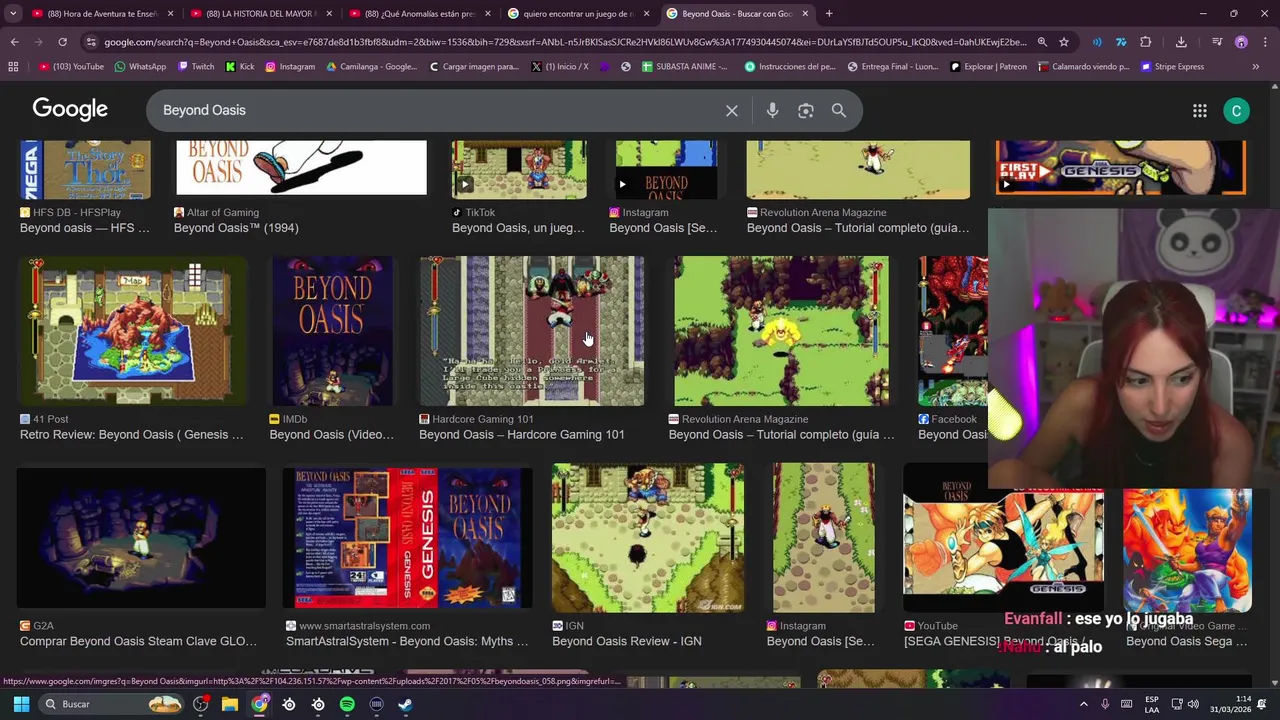Switch to quiero encontrar un juego tab
Image resolution: width=1280 pixels, height=720 pixels.
point(578,14)
